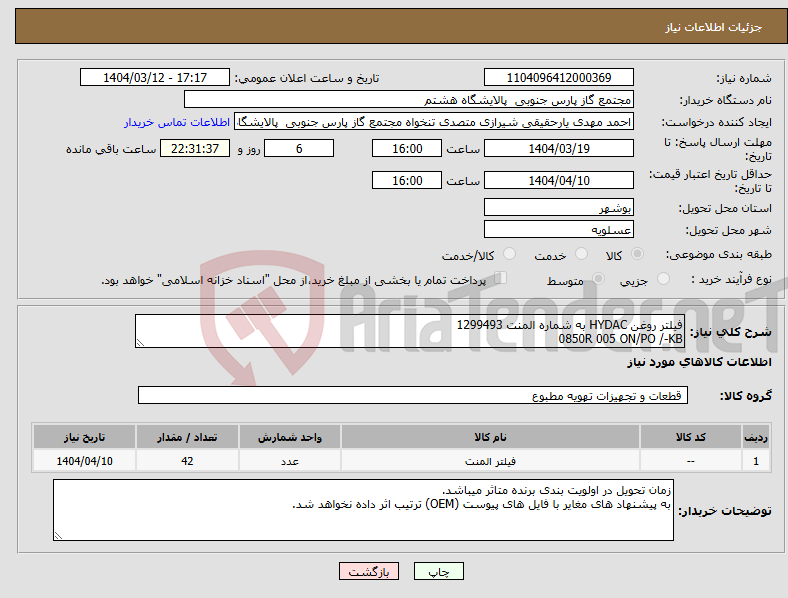
Task: Click the response deadline date 1404/03/19
Action: pos(558,148)
